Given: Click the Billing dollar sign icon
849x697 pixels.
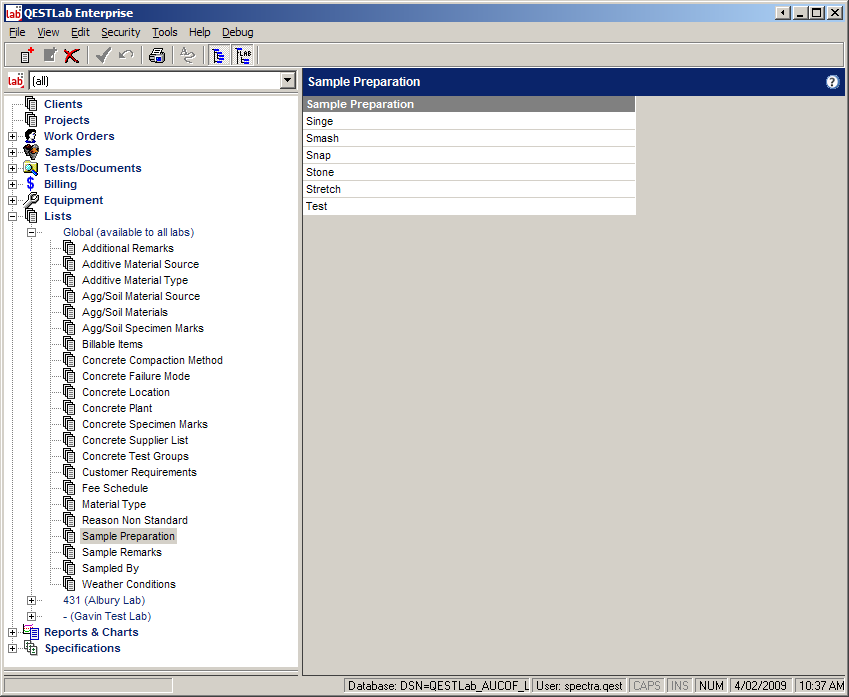Looking at the screenshot, I should (x=31, y=184).
